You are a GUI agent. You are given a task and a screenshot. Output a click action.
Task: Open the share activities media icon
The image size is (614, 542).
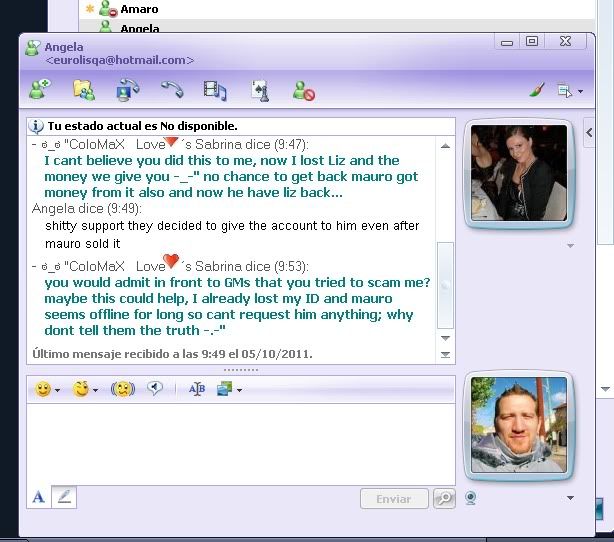[214, 91]
